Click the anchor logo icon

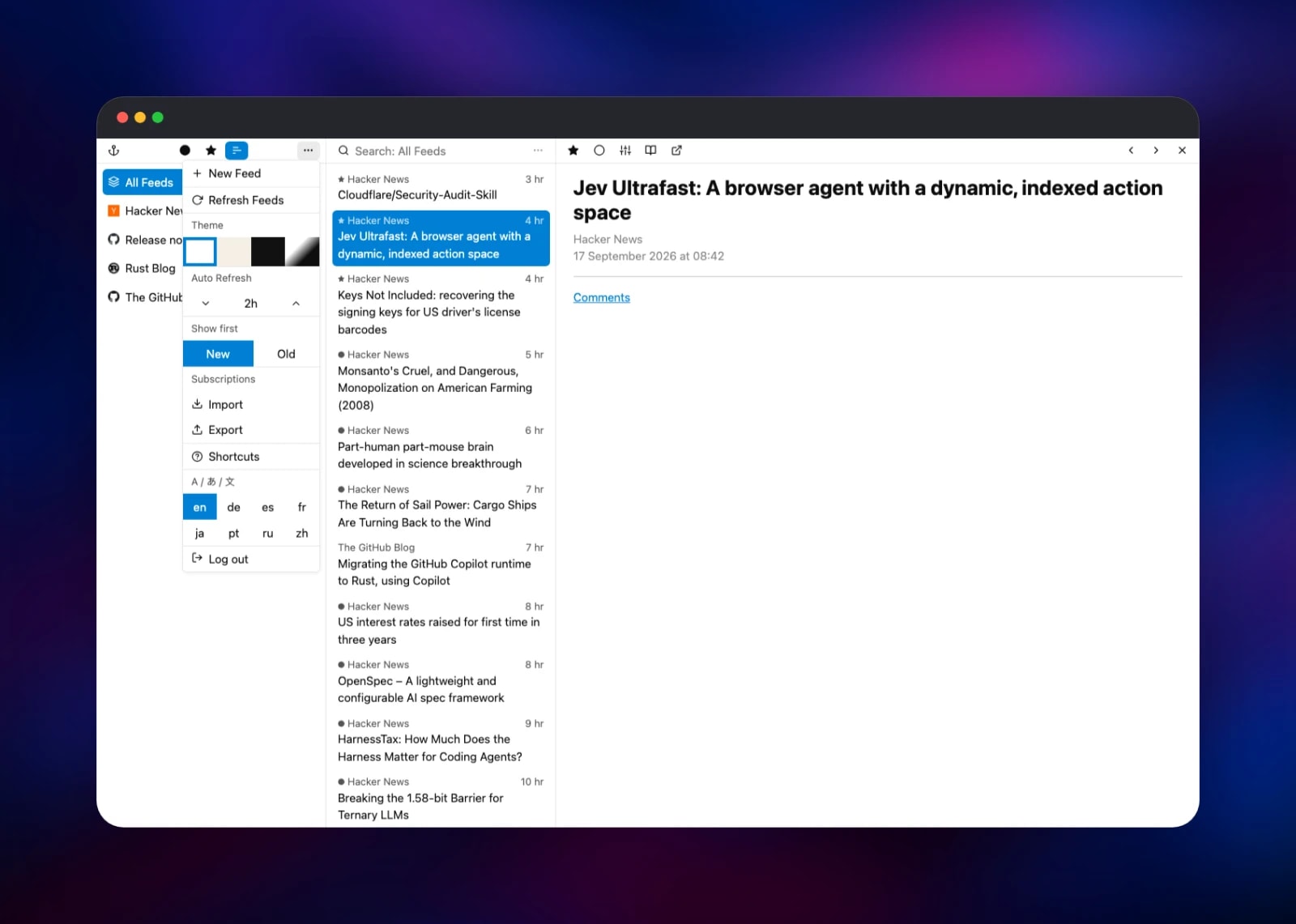114,151
